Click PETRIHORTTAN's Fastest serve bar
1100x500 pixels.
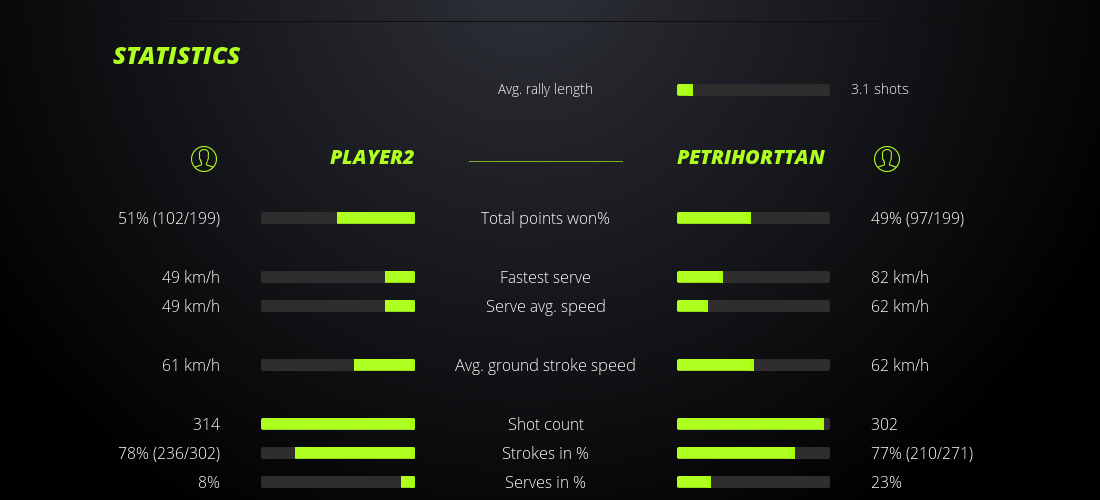[753, 277]
